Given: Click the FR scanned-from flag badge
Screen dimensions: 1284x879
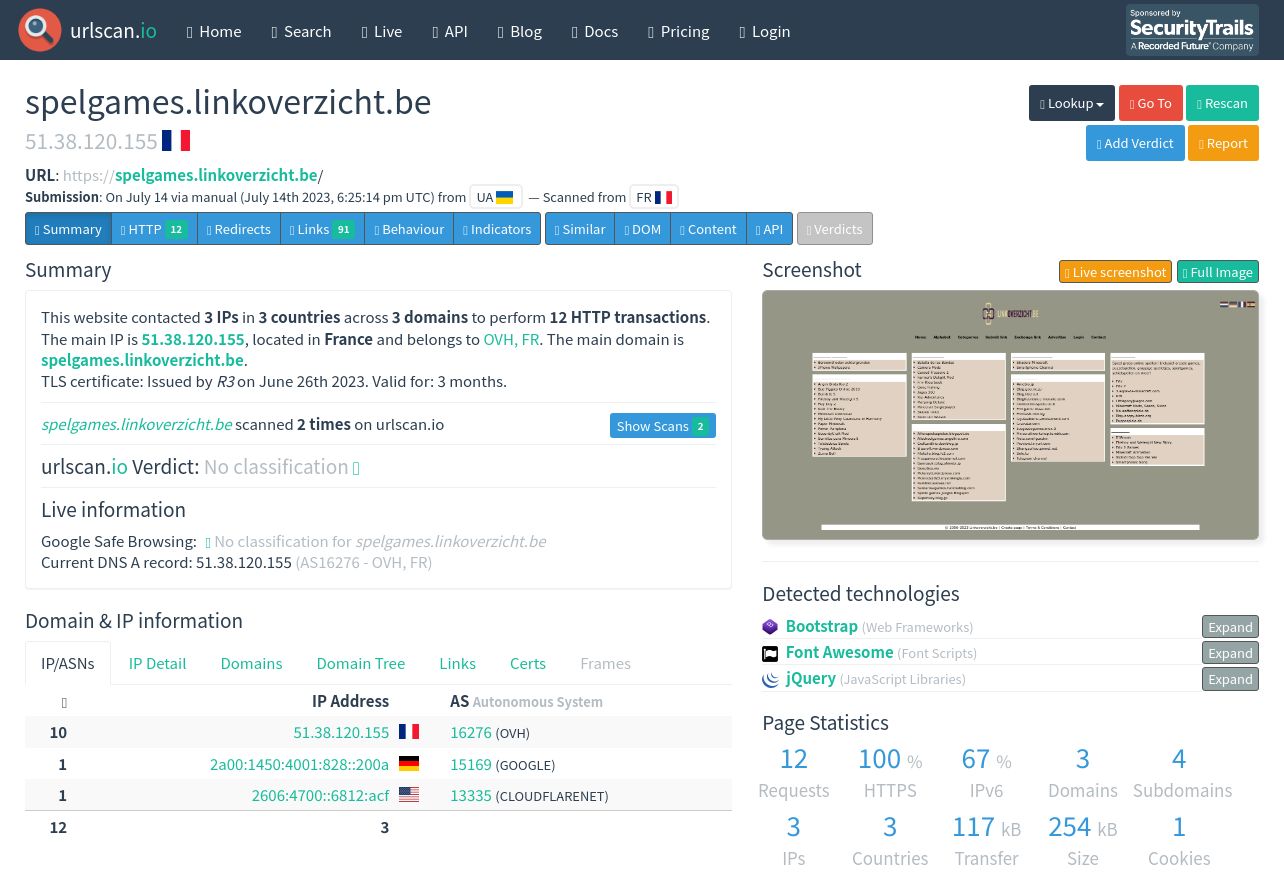Looking at the screenshot, I should (x=654, y=197).
